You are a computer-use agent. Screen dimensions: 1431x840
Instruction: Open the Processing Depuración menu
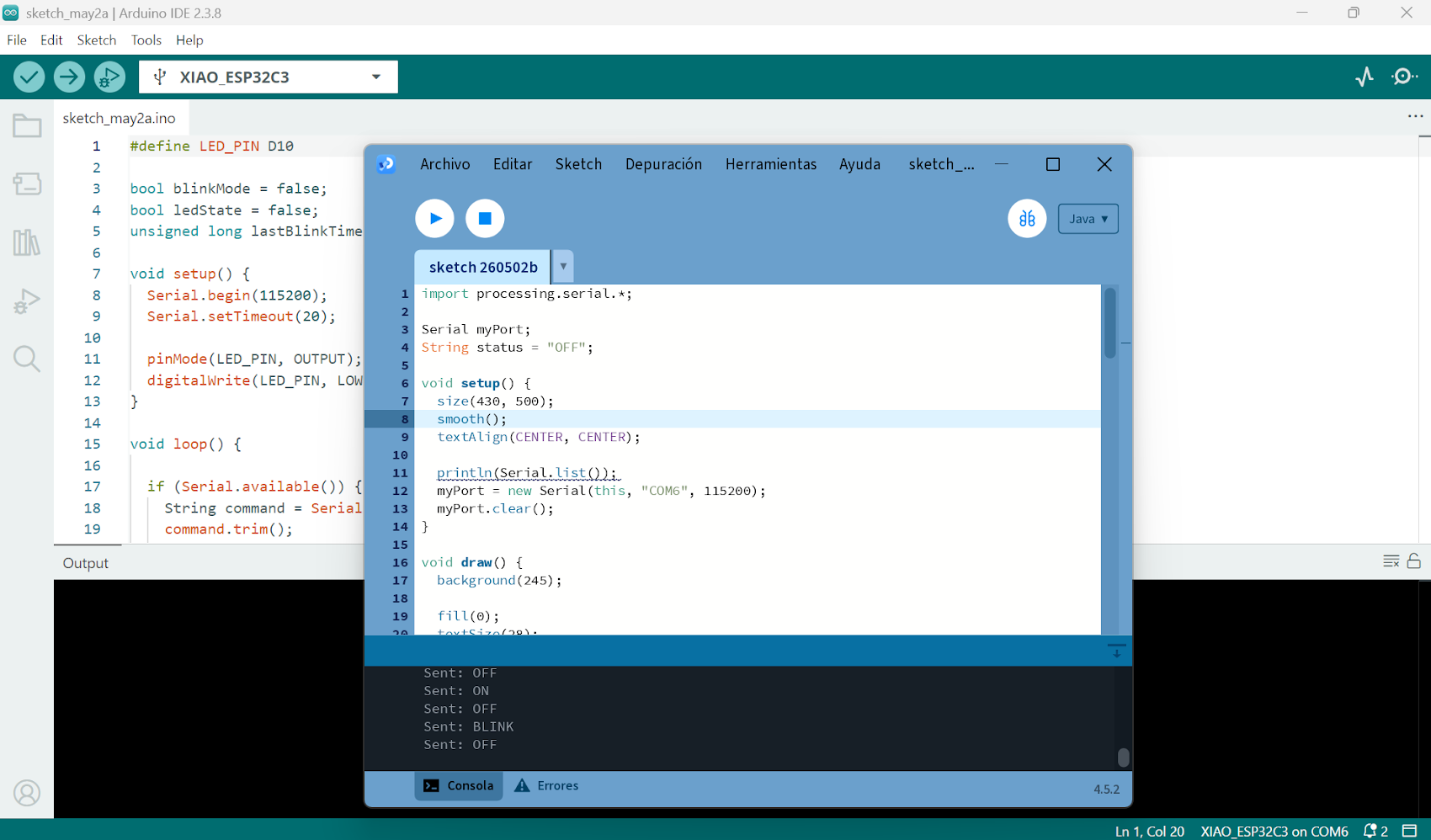pyautogui.click(x=663, y=164)
